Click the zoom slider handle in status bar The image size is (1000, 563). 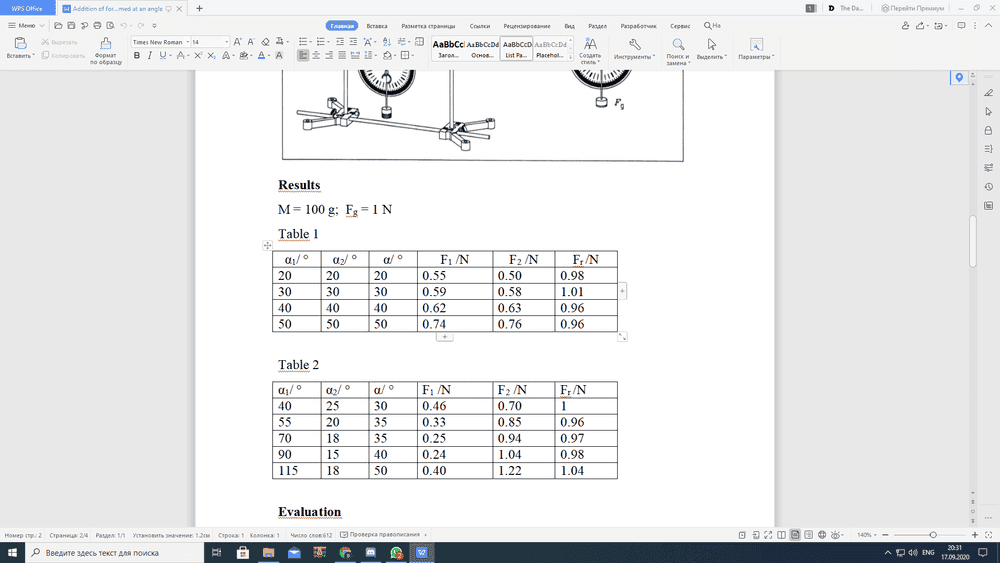(933, 535)
